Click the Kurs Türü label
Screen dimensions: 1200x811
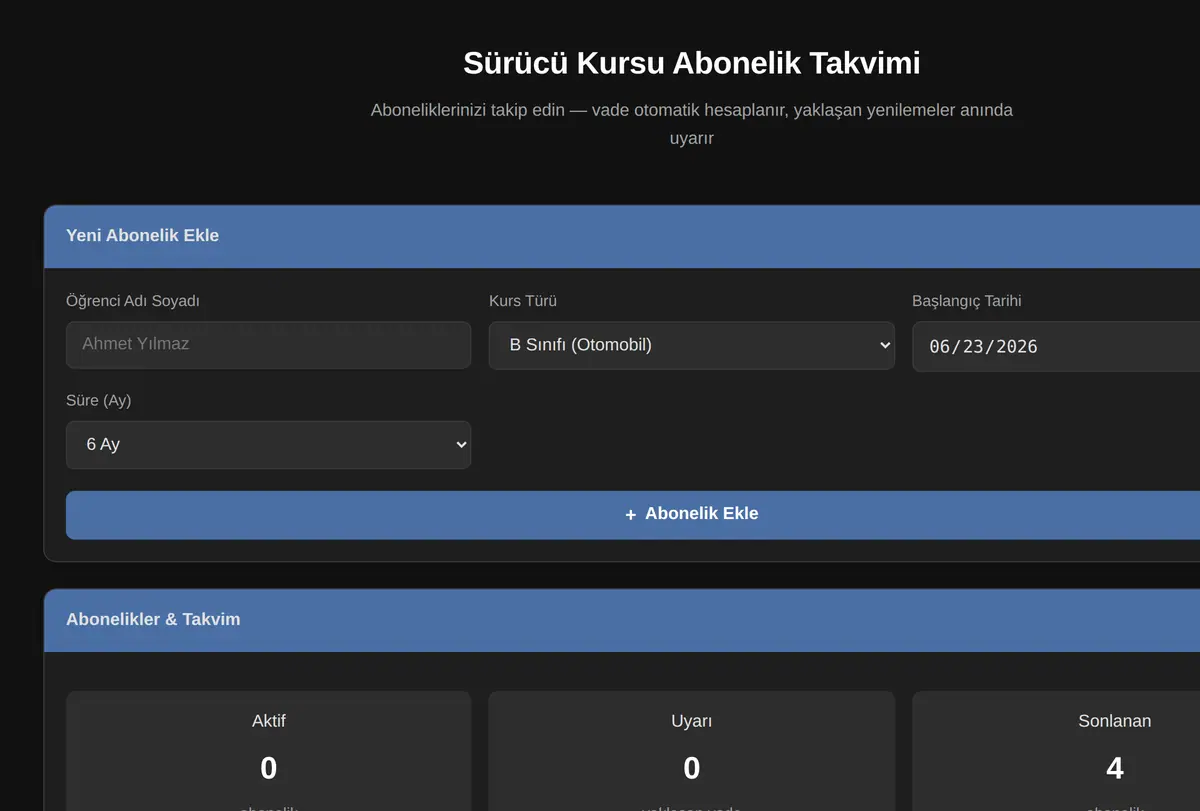[x=522, y=301]
